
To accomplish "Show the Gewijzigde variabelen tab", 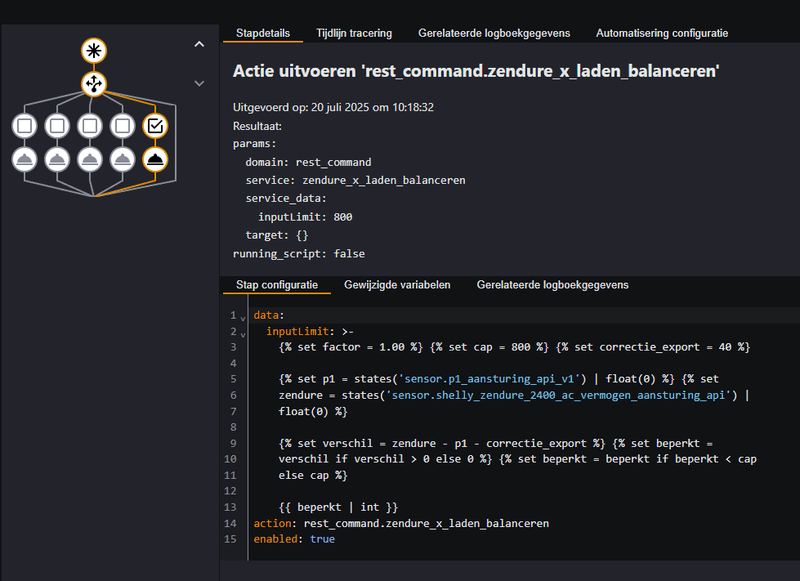I will click(397, 285).
